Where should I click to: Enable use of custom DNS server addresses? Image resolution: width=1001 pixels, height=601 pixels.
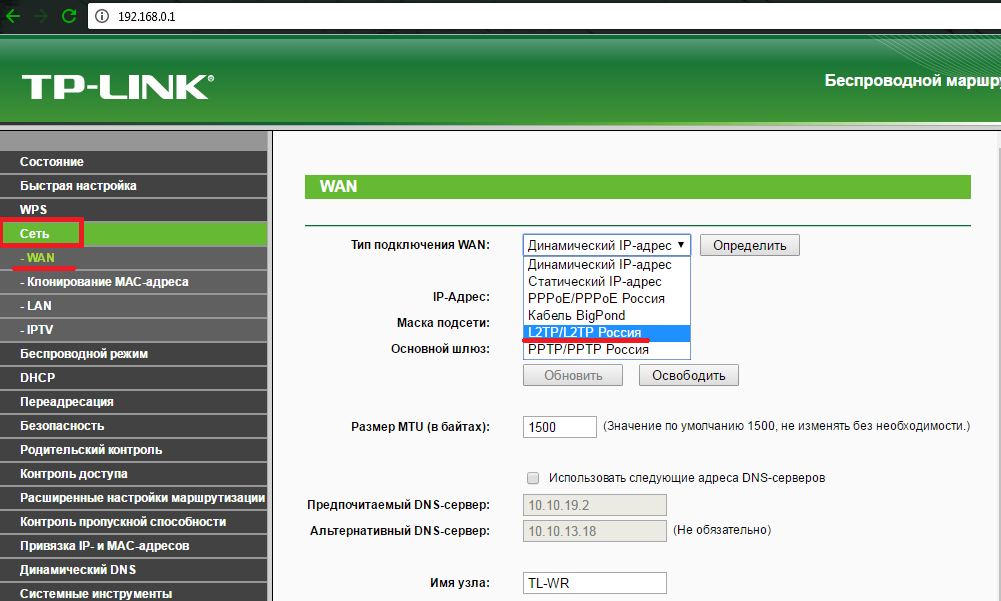(x=533, y=478)
